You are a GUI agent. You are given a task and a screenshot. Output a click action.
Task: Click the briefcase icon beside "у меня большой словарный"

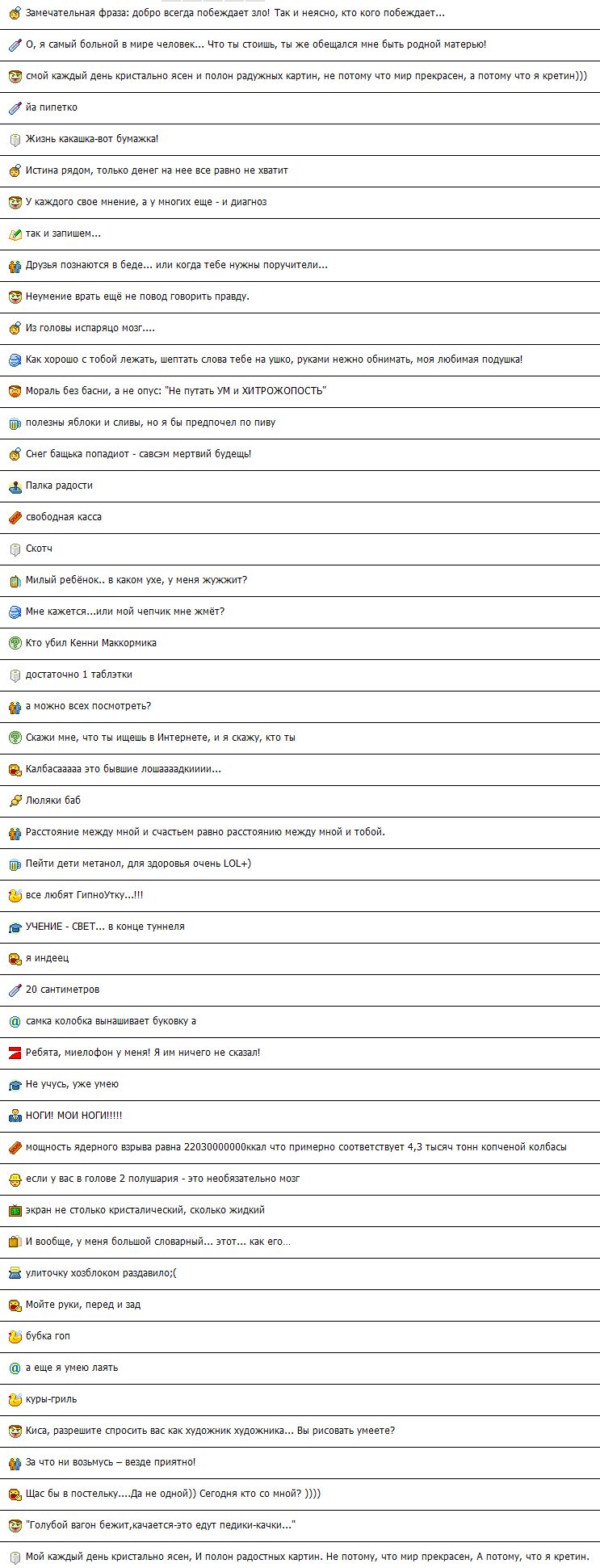click(15, 1242)
